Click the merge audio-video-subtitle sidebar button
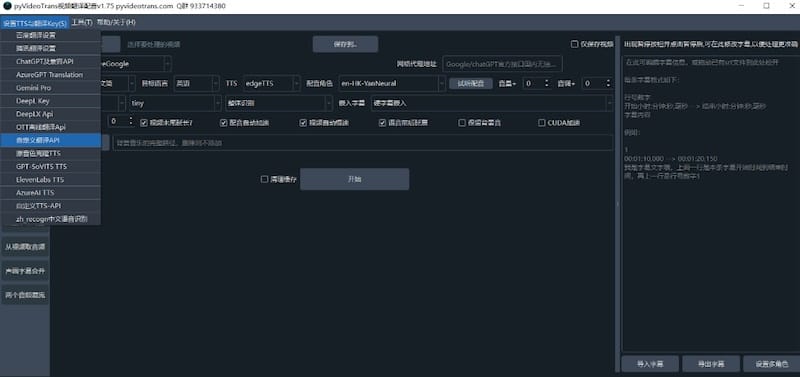This screenshot has width=800, height=377. point(26,271)
